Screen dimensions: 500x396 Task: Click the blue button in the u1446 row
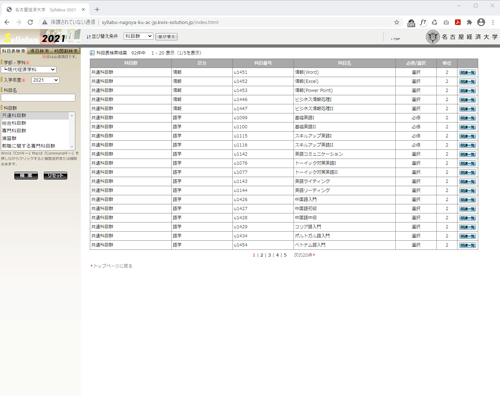[x=467, y=100]
